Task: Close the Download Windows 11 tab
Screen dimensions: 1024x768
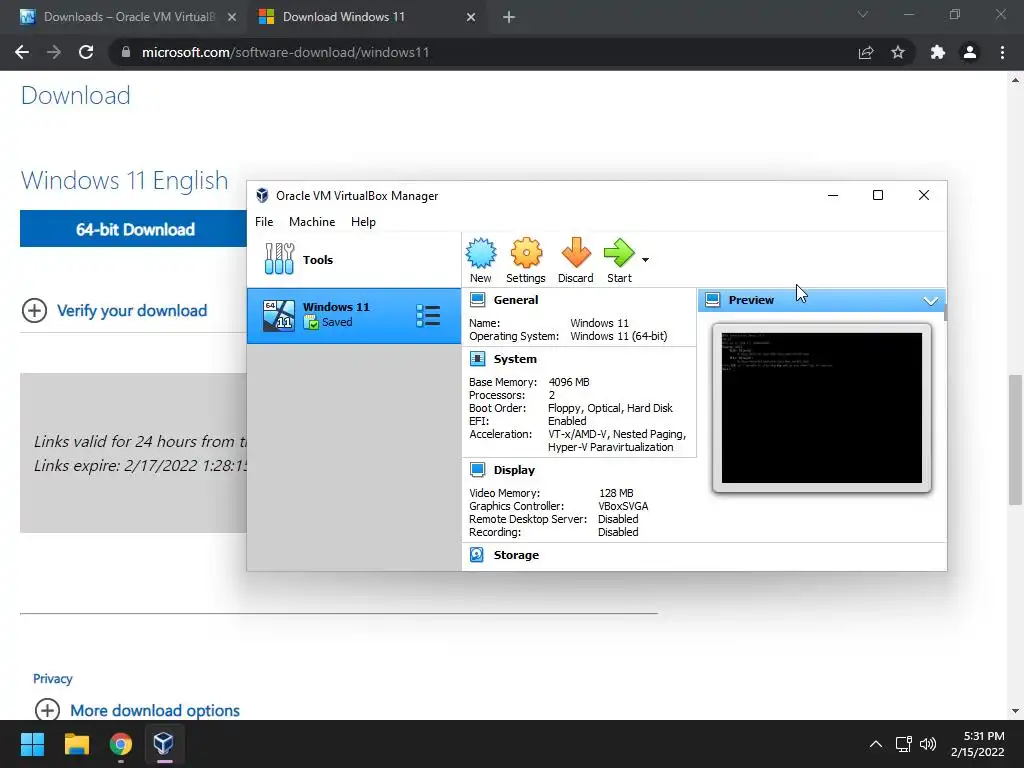Action: point(471,17)
